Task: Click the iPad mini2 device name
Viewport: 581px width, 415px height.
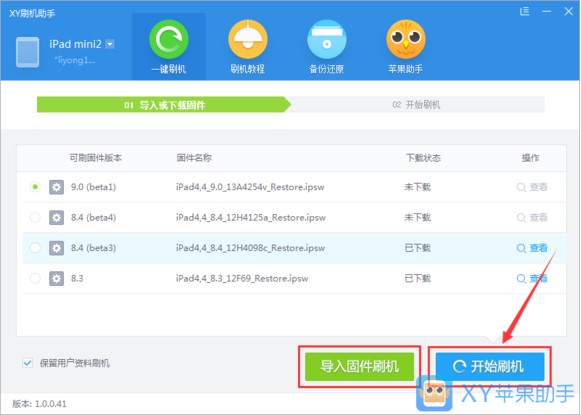Action: click(x=75, y=44)
